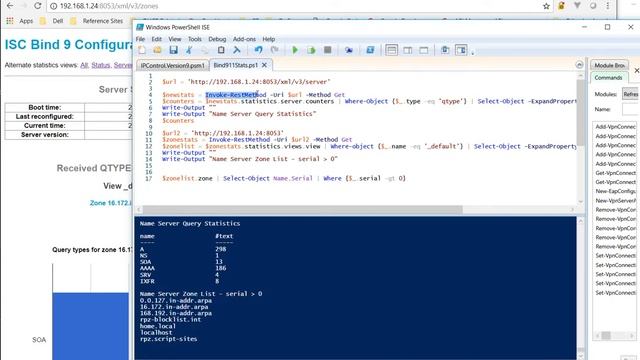
Task: Open the 'Status' statistics view link
Action: (x=101, y=65)
